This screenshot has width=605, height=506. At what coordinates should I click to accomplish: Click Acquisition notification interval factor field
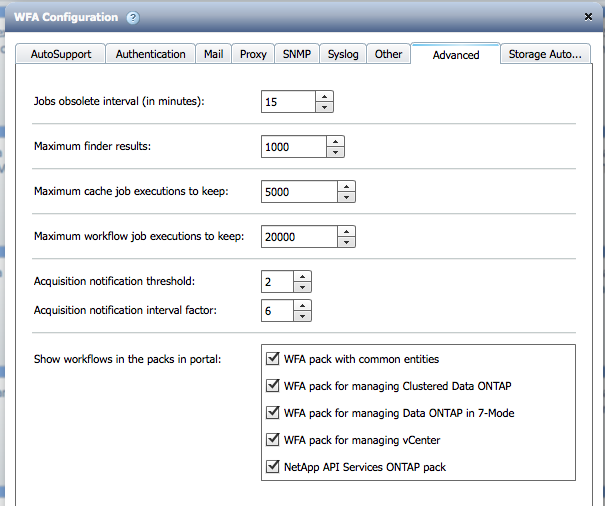click(277, 311)
